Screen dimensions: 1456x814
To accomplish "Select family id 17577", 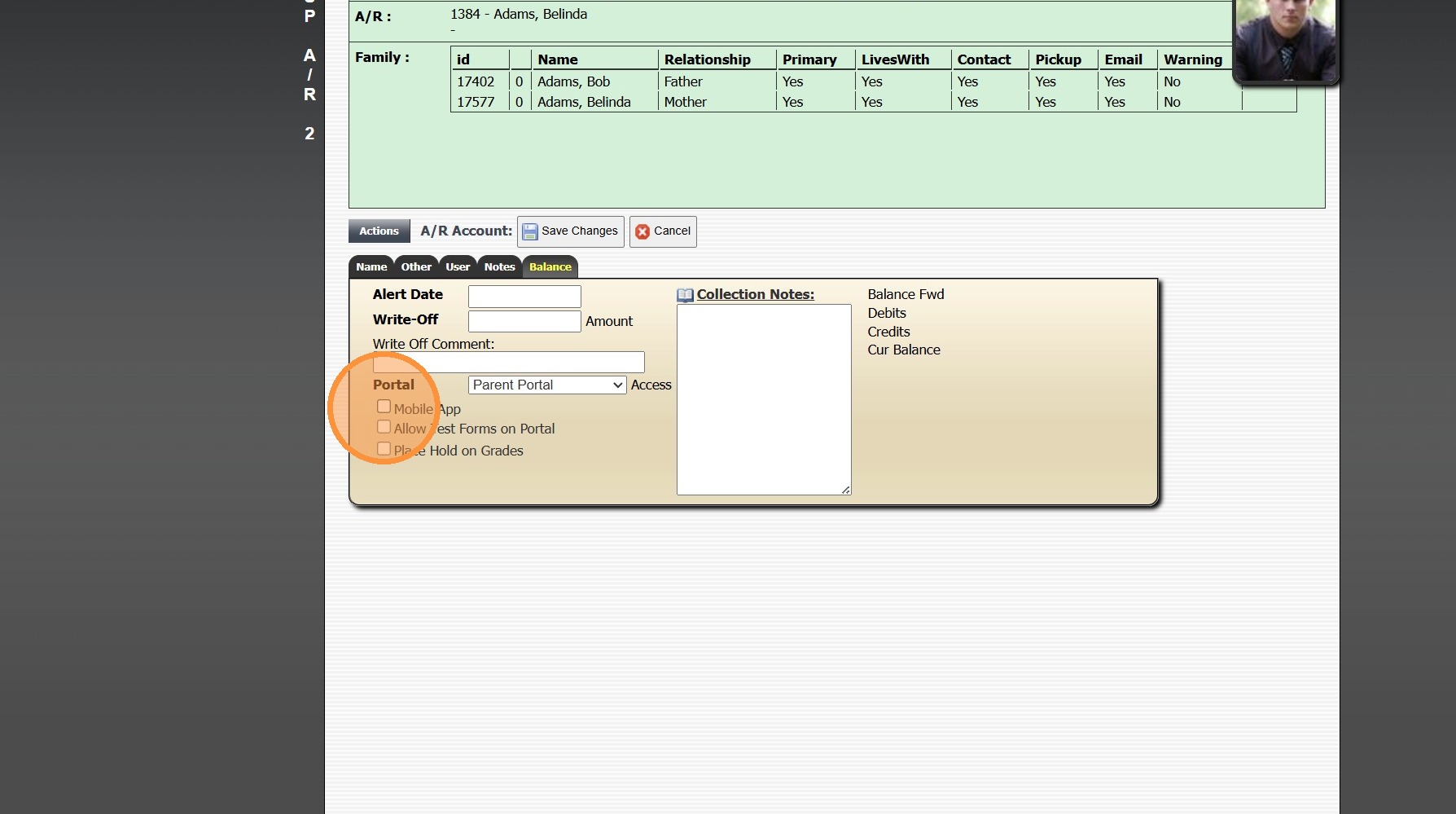I will (476, 102).
